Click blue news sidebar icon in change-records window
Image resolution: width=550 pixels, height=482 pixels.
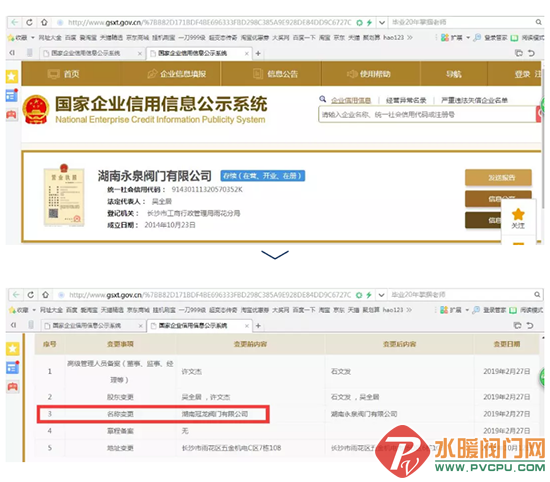click(x=13, y=367)
